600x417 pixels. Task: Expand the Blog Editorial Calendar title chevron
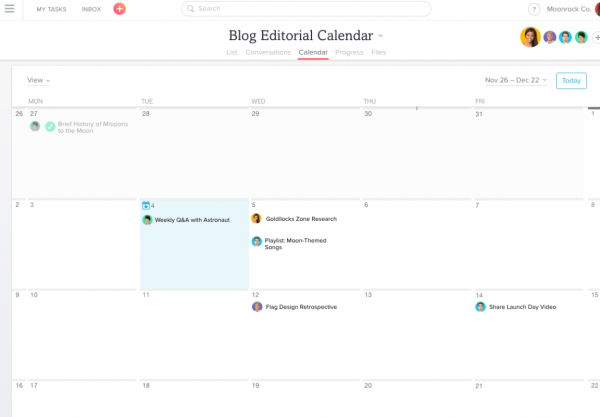click(380, 36)
